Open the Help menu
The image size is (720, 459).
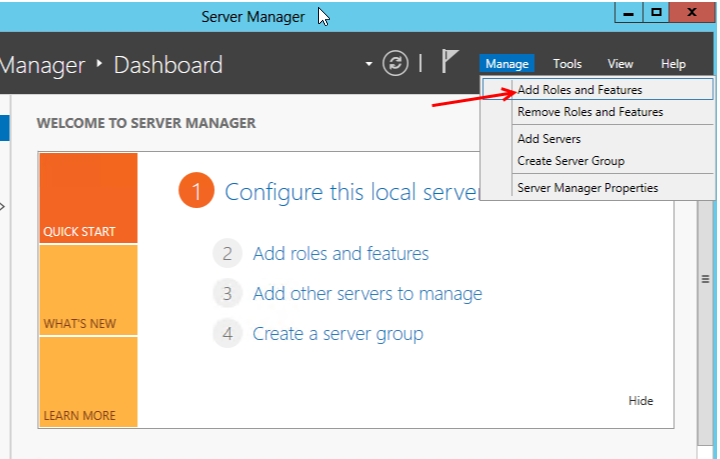pyautogui.click(x=673, y=63)
